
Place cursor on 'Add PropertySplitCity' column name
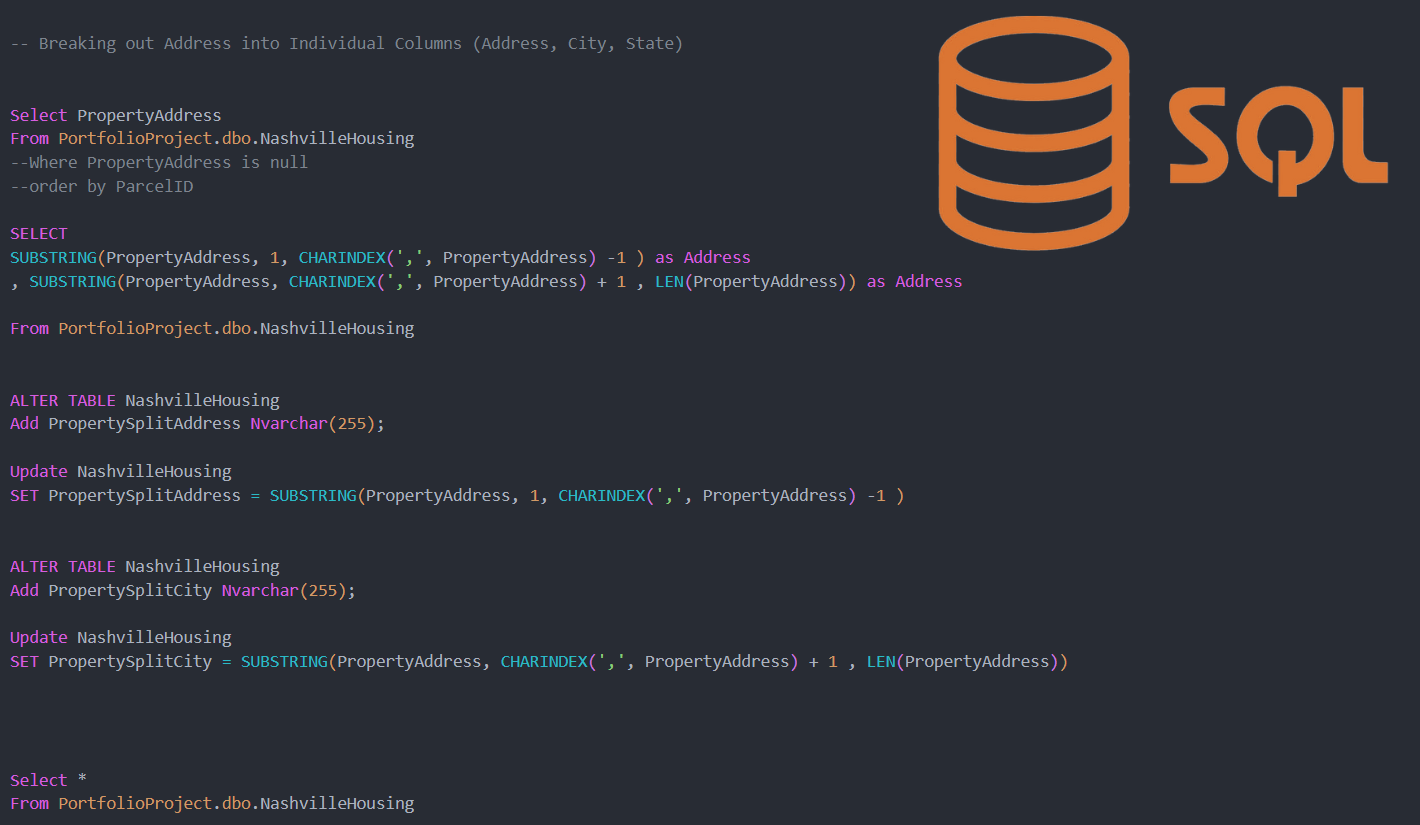(x=130, y=590)
